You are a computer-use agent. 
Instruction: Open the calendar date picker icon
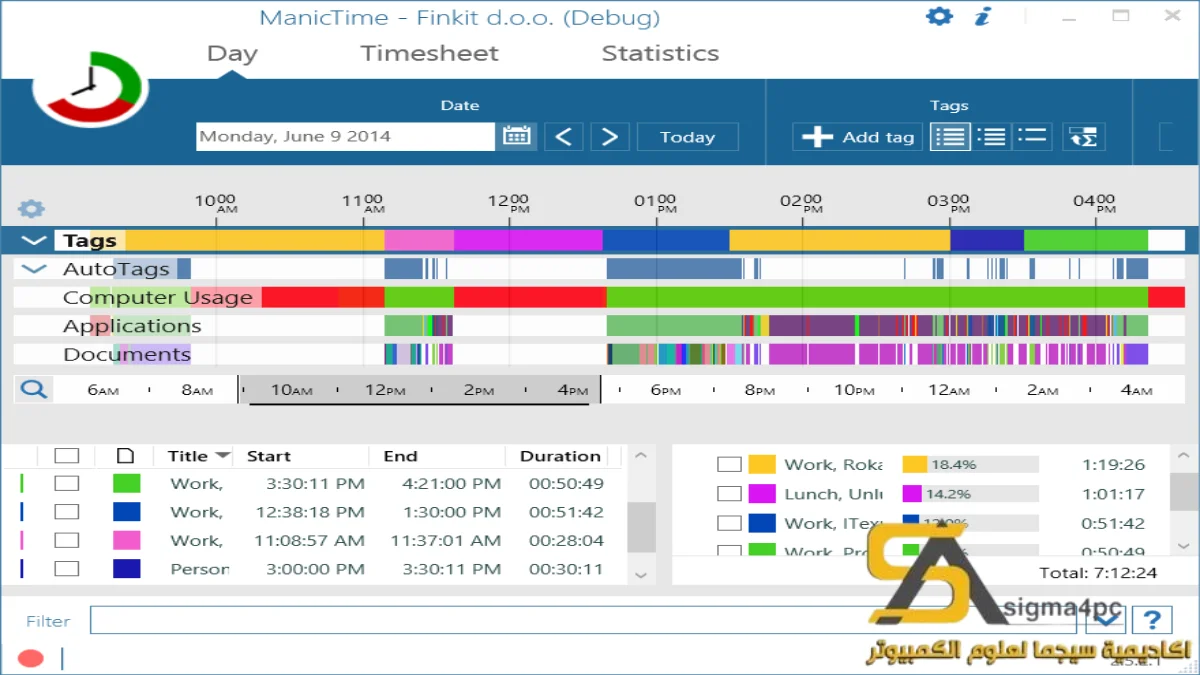(x=517, y=136)
